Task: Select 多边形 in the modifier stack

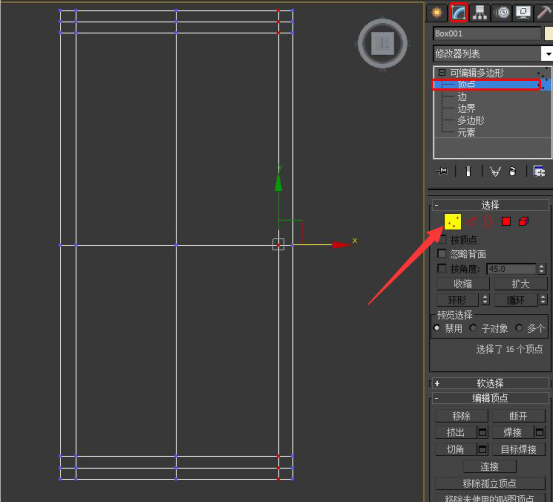Action: 471,120
